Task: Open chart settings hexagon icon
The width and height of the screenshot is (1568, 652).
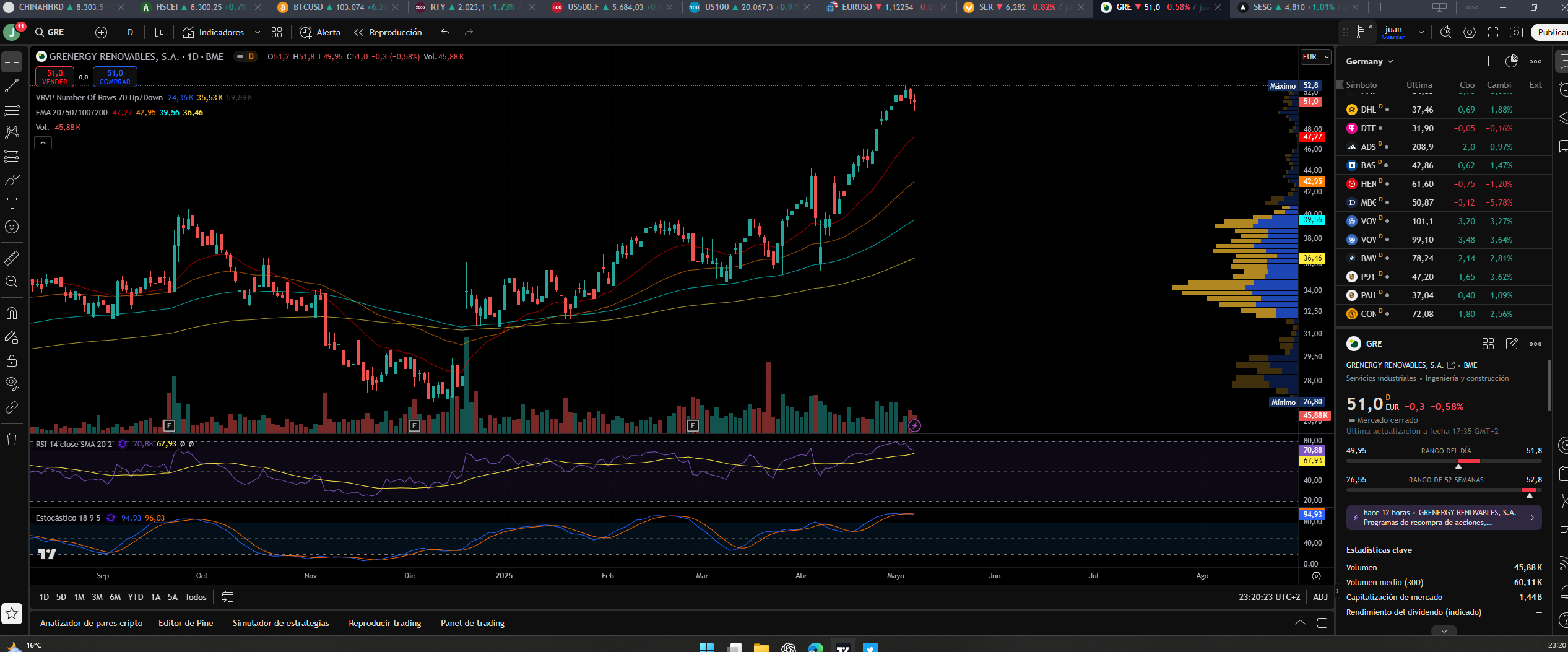Action: pos(1470,32)
